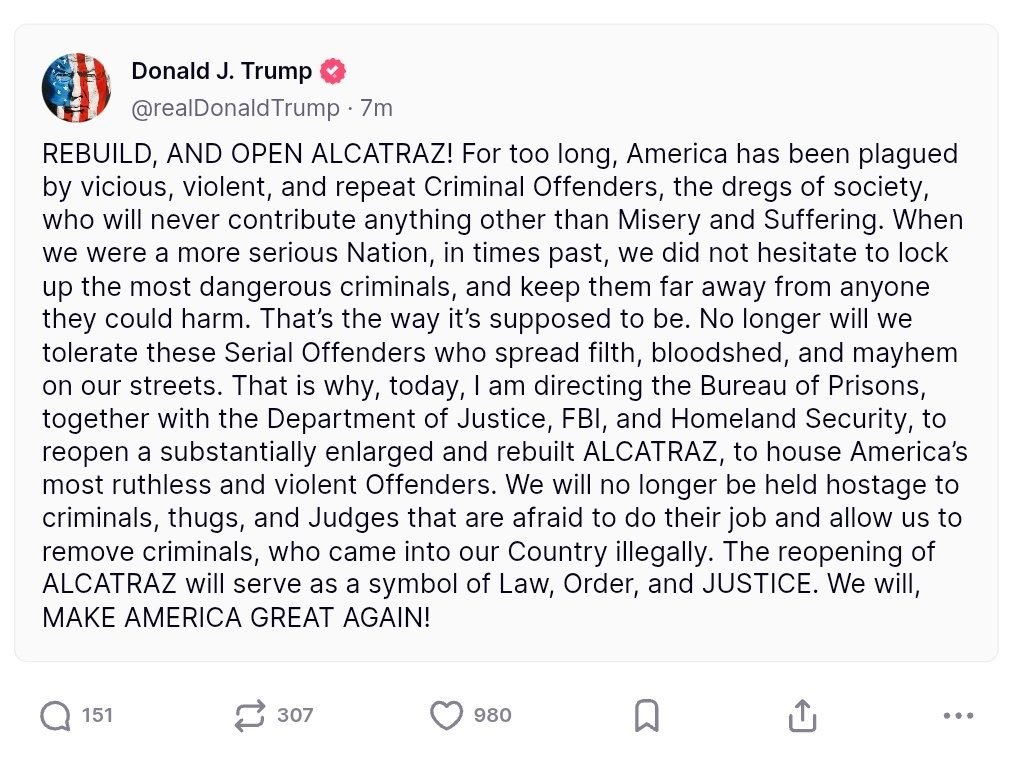Click the words Law, Order, and JUSTICE

click(x=658, y=584)
